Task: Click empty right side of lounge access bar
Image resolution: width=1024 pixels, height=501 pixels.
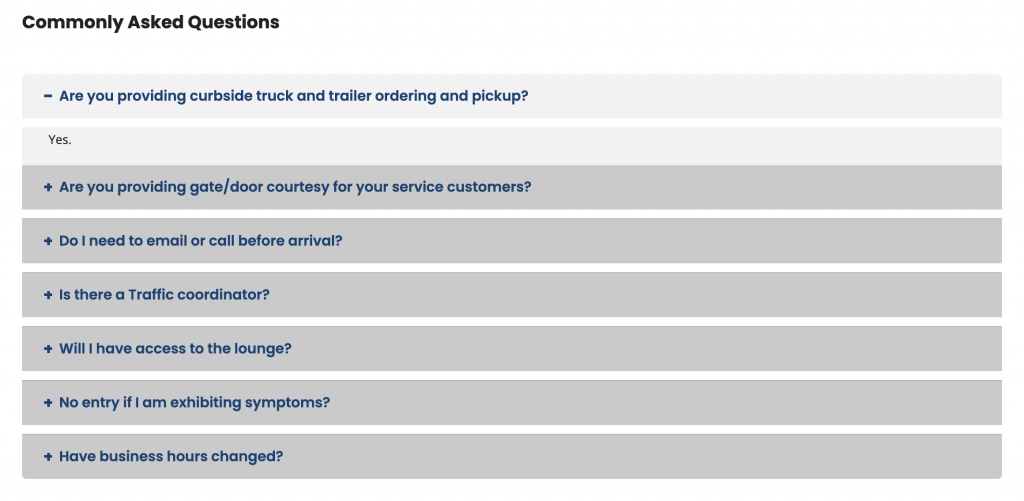Action: tap(800, 350)
